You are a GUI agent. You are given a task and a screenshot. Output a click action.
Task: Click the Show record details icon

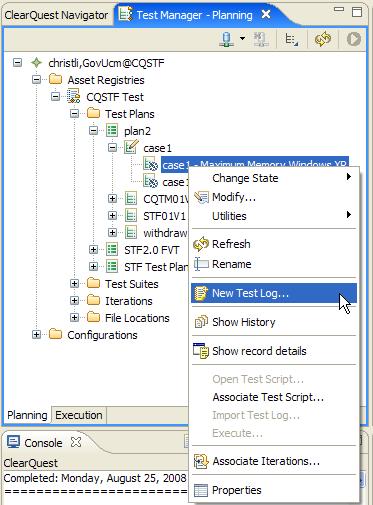pos(201,351)
